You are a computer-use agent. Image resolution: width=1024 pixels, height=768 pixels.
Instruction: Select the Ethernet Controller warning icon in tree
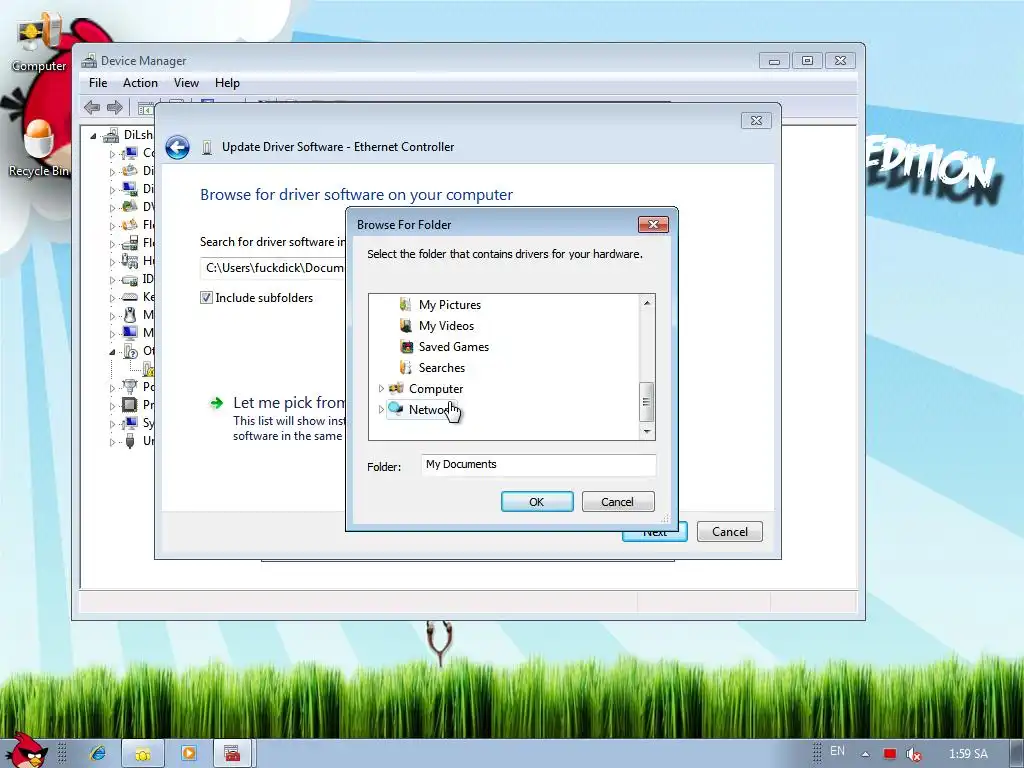click(149, 369)
